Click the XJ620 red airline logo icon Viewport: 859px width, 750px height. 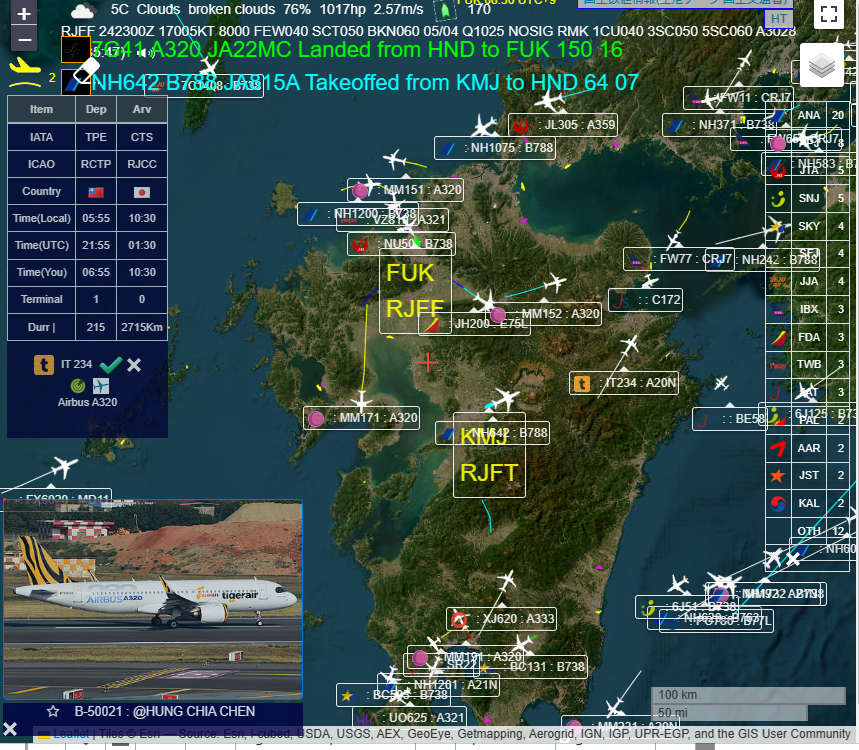[459, 620]
